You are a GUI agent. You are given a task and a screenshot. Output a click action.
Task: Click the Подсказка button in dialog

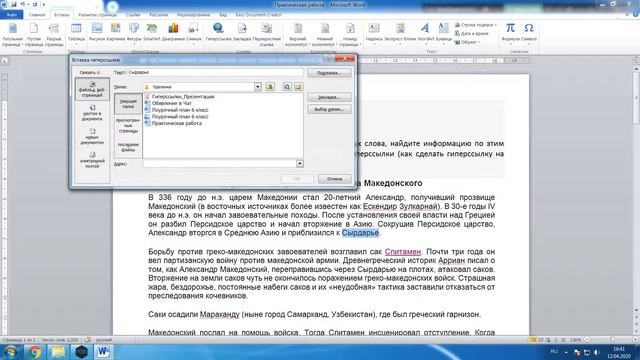point(329,73)
